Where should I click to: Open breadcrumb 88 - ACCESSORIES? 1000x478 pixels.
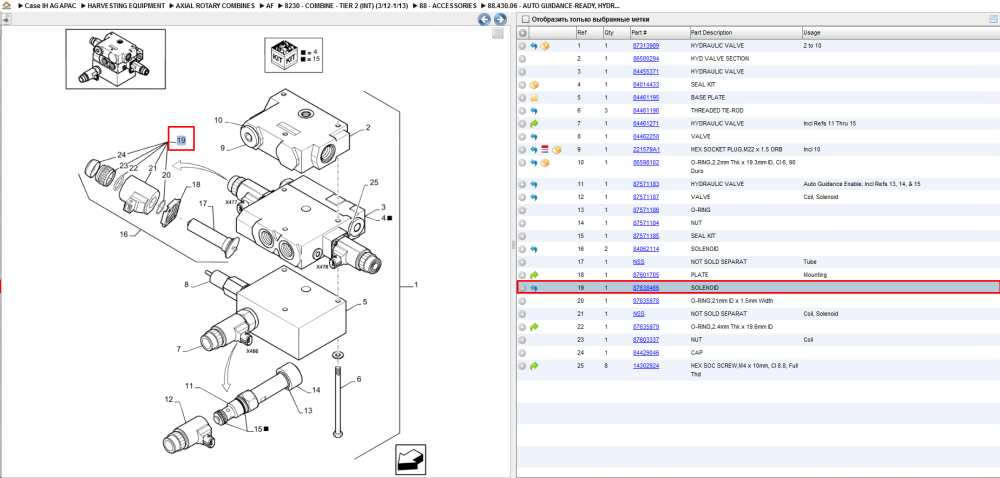446,5
